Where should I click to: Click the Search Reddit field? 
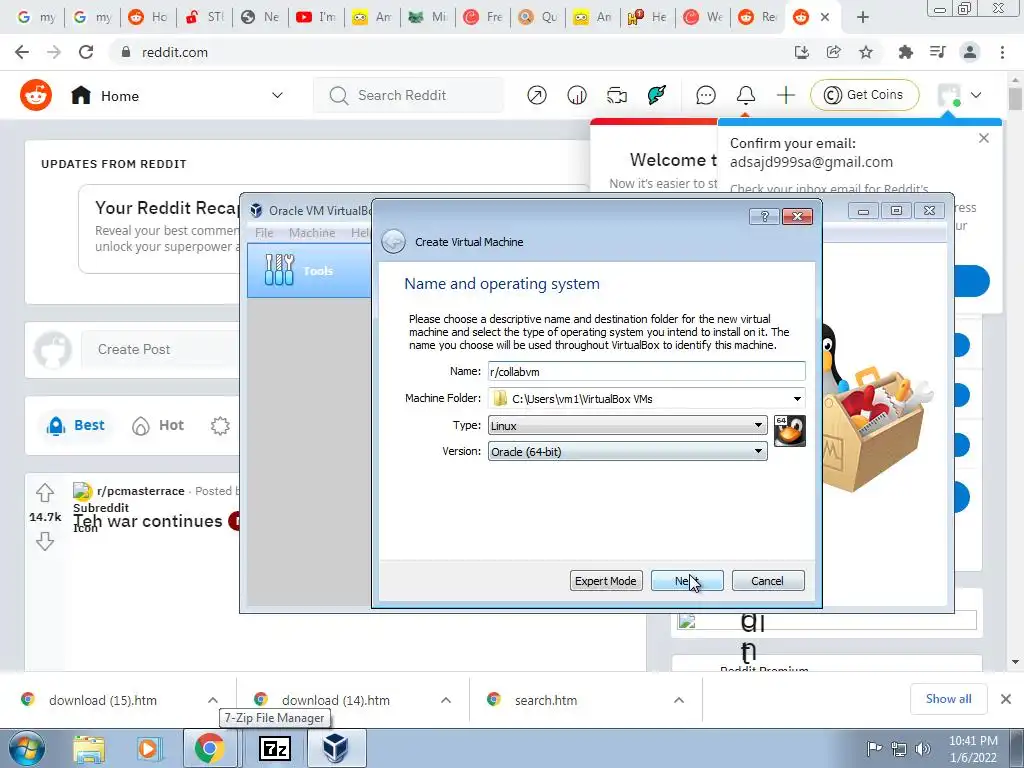409,95
